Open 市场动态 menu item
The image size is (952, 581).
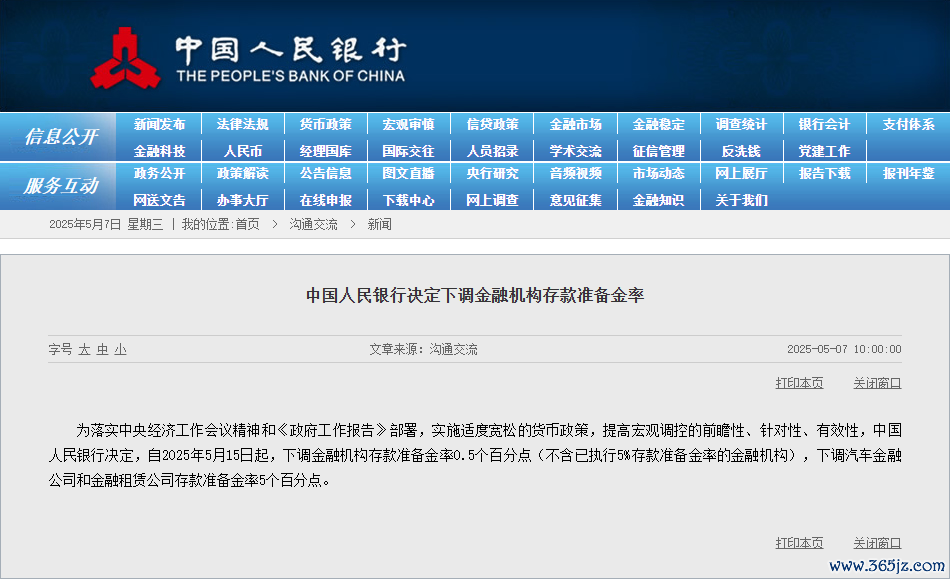point(659,174)
